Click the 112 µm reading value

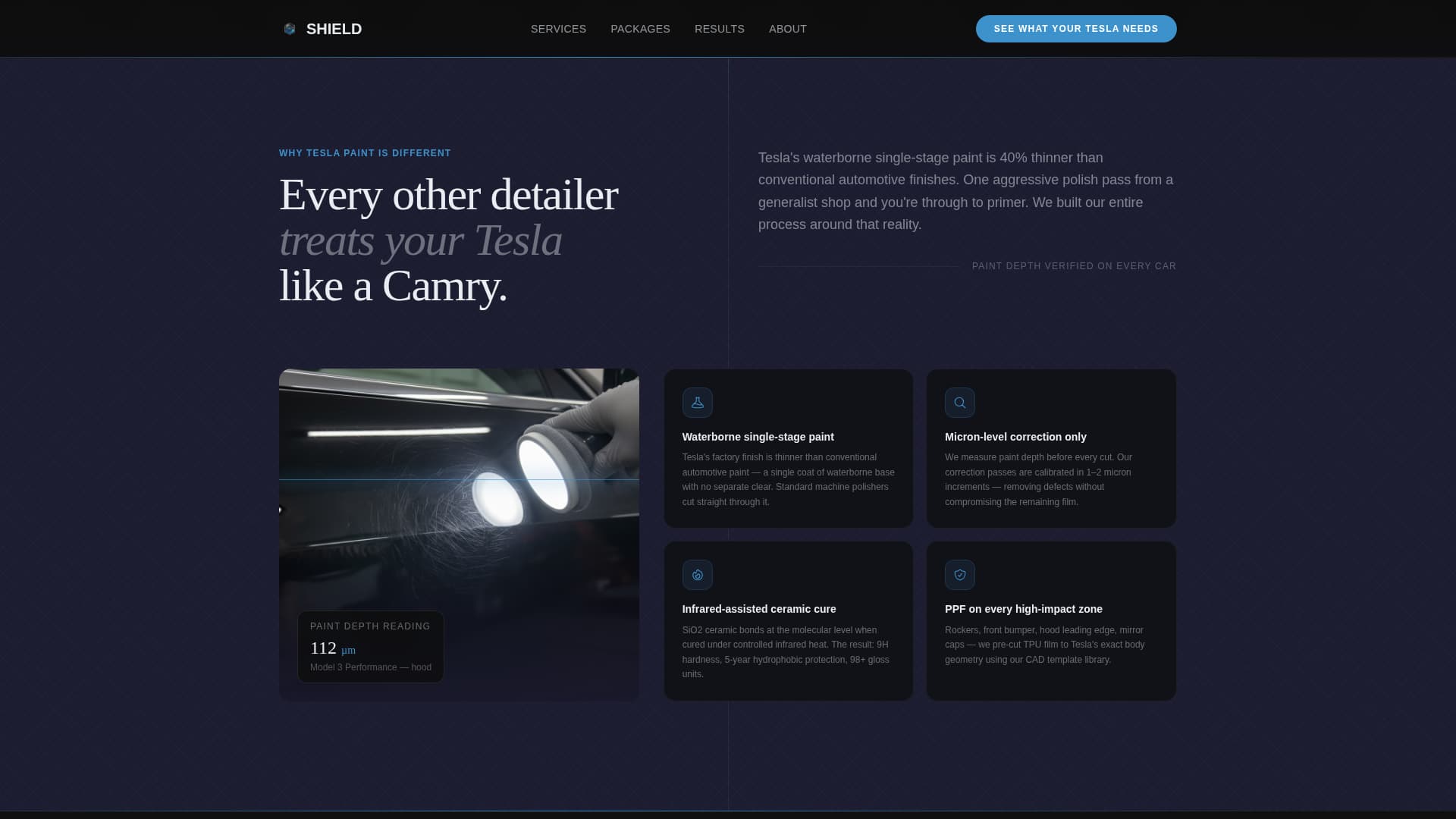[x=332, y=648]
